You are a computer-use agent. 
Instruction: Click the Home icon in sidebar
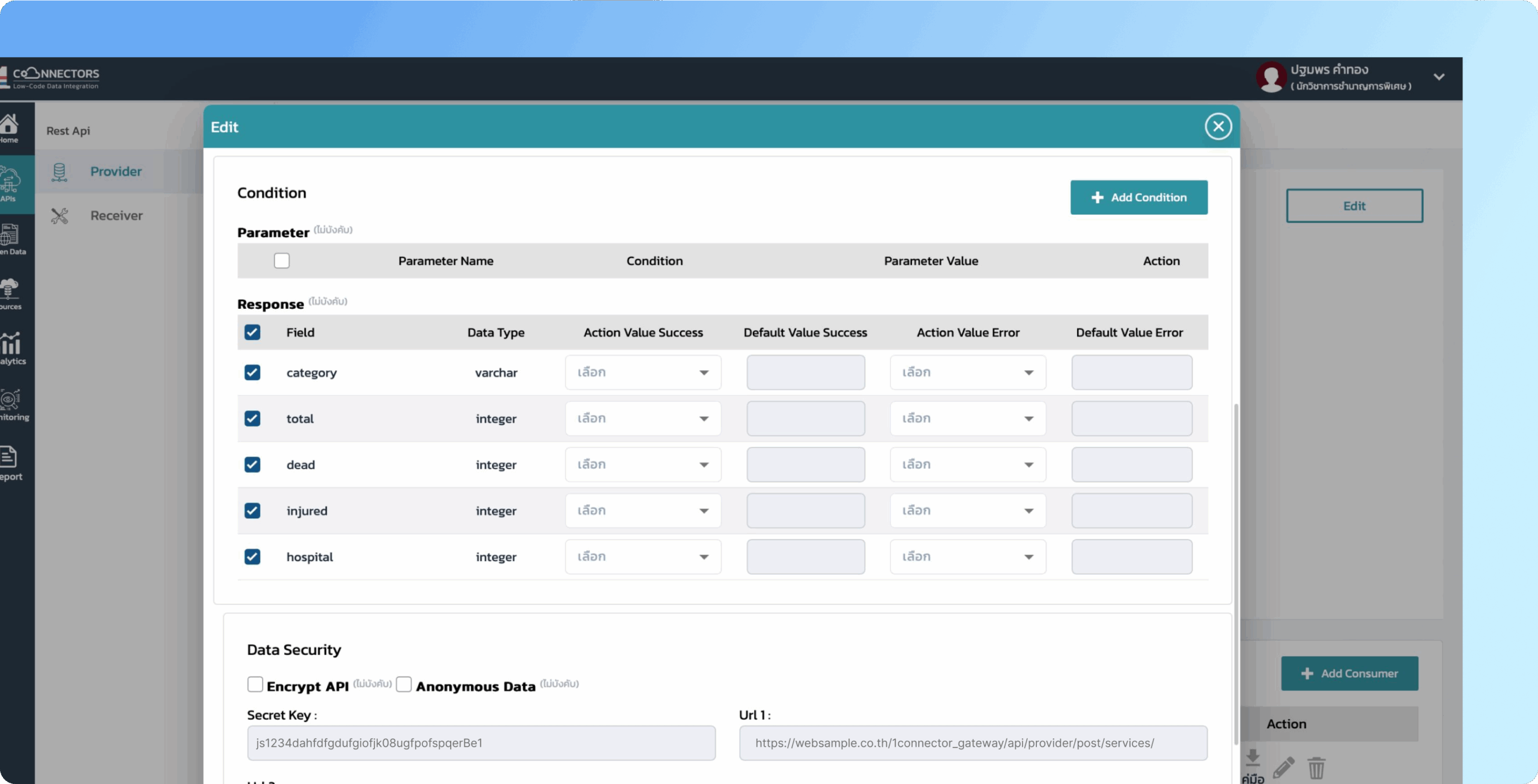[x=9, y=125]
